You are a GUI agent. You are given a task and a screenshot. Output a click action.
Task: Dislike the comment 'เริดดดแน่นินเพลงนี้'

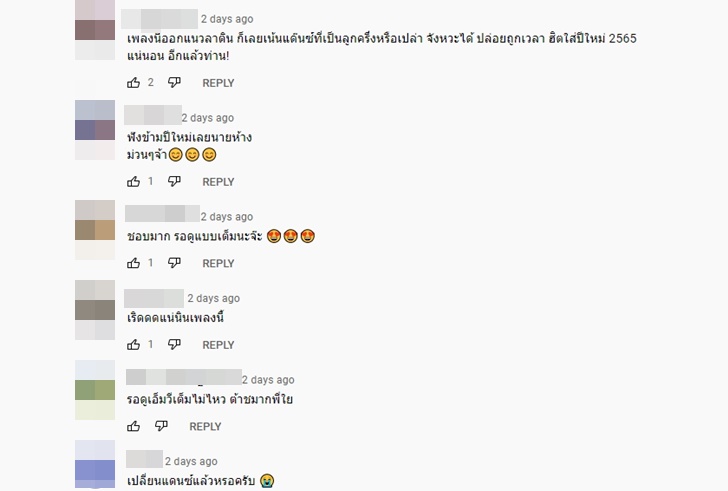tap(174, 345)
